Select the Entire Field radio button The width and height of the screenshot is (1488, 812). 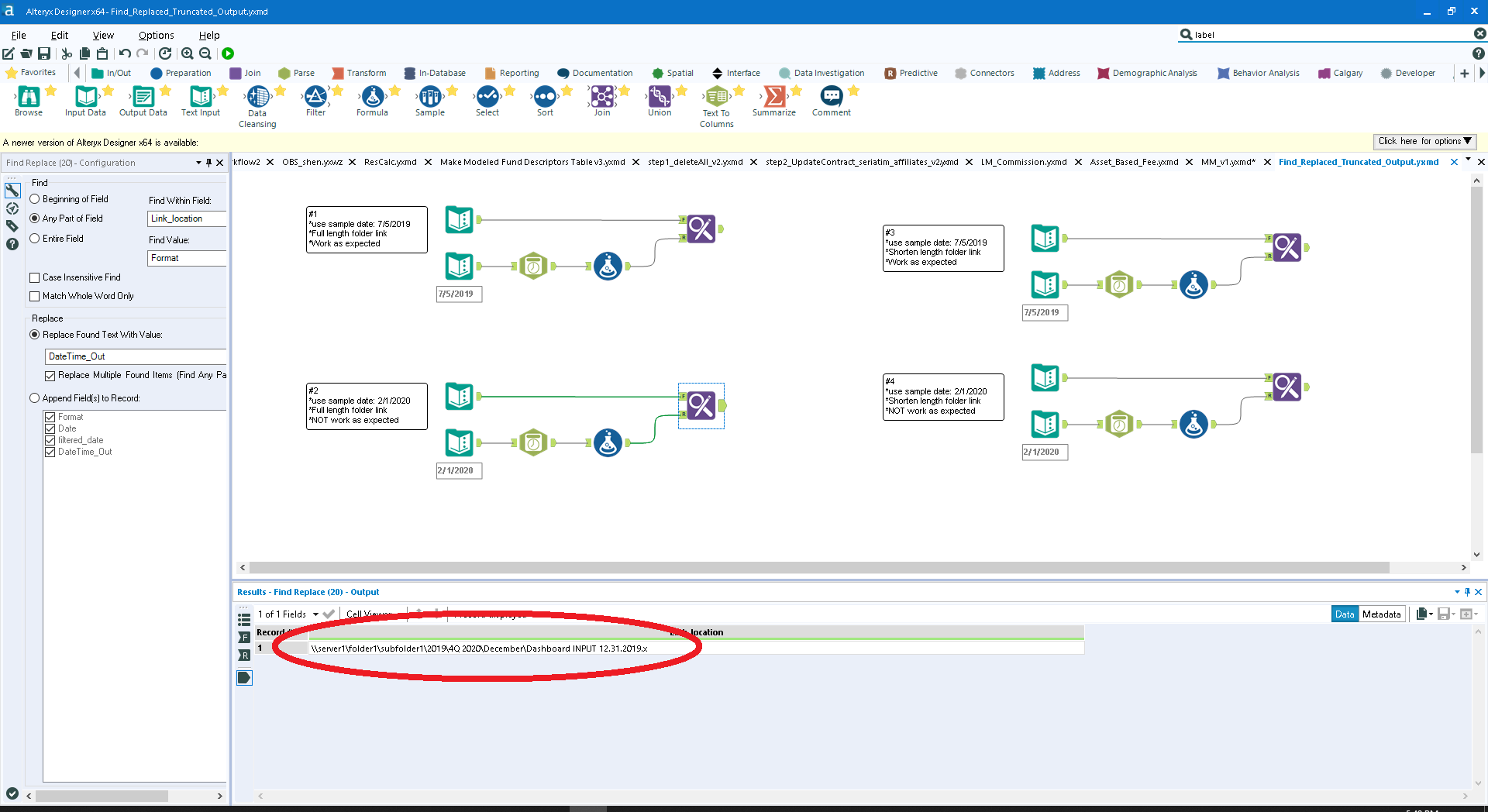[x=34, y=238]
